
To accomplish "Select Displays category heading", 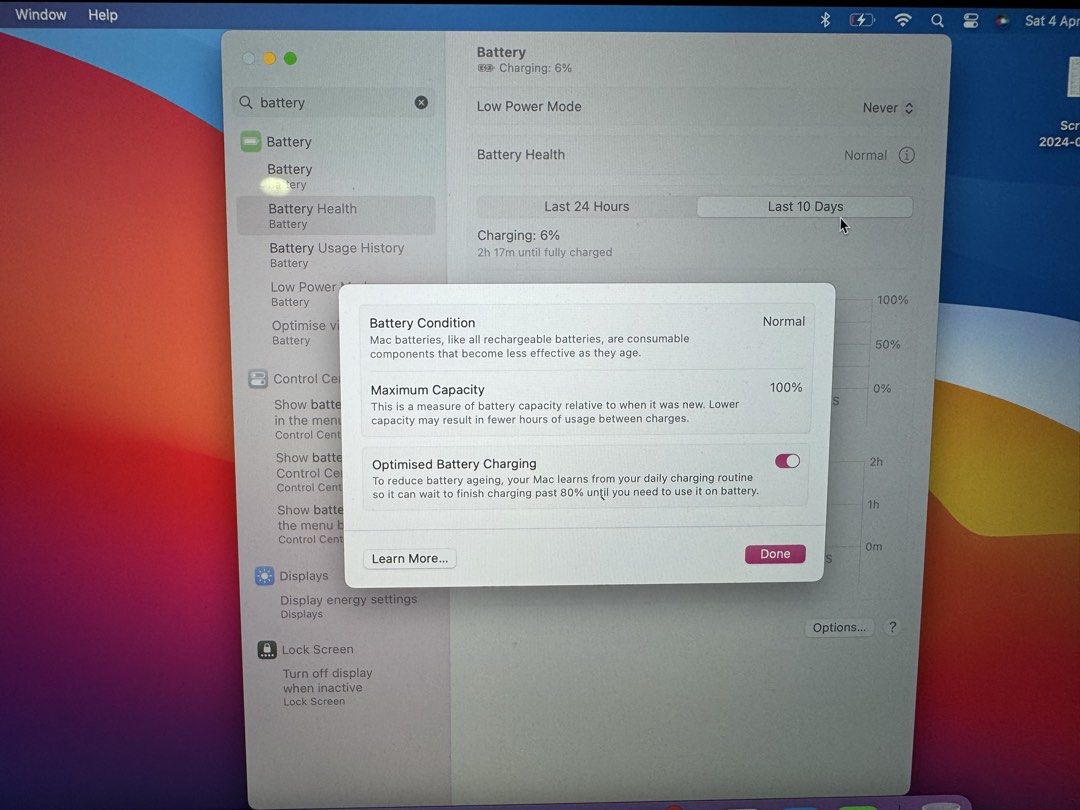I will coord(304,576).
